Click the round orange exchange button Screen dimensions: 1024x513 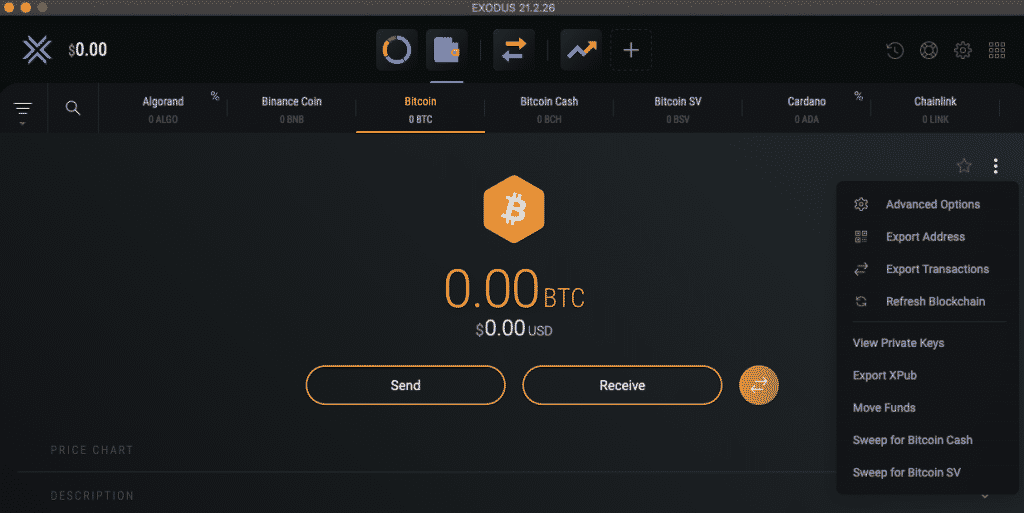pos(758,385)
